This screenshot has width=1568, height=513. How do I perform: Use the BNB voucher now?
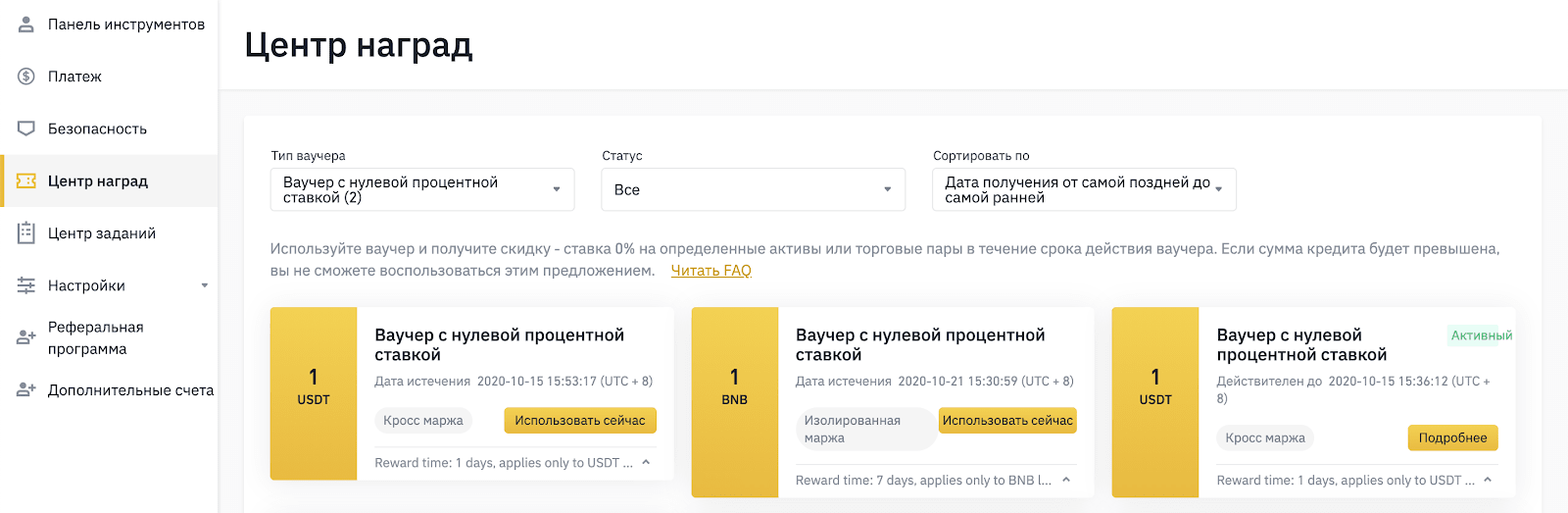coord(1007,420)
